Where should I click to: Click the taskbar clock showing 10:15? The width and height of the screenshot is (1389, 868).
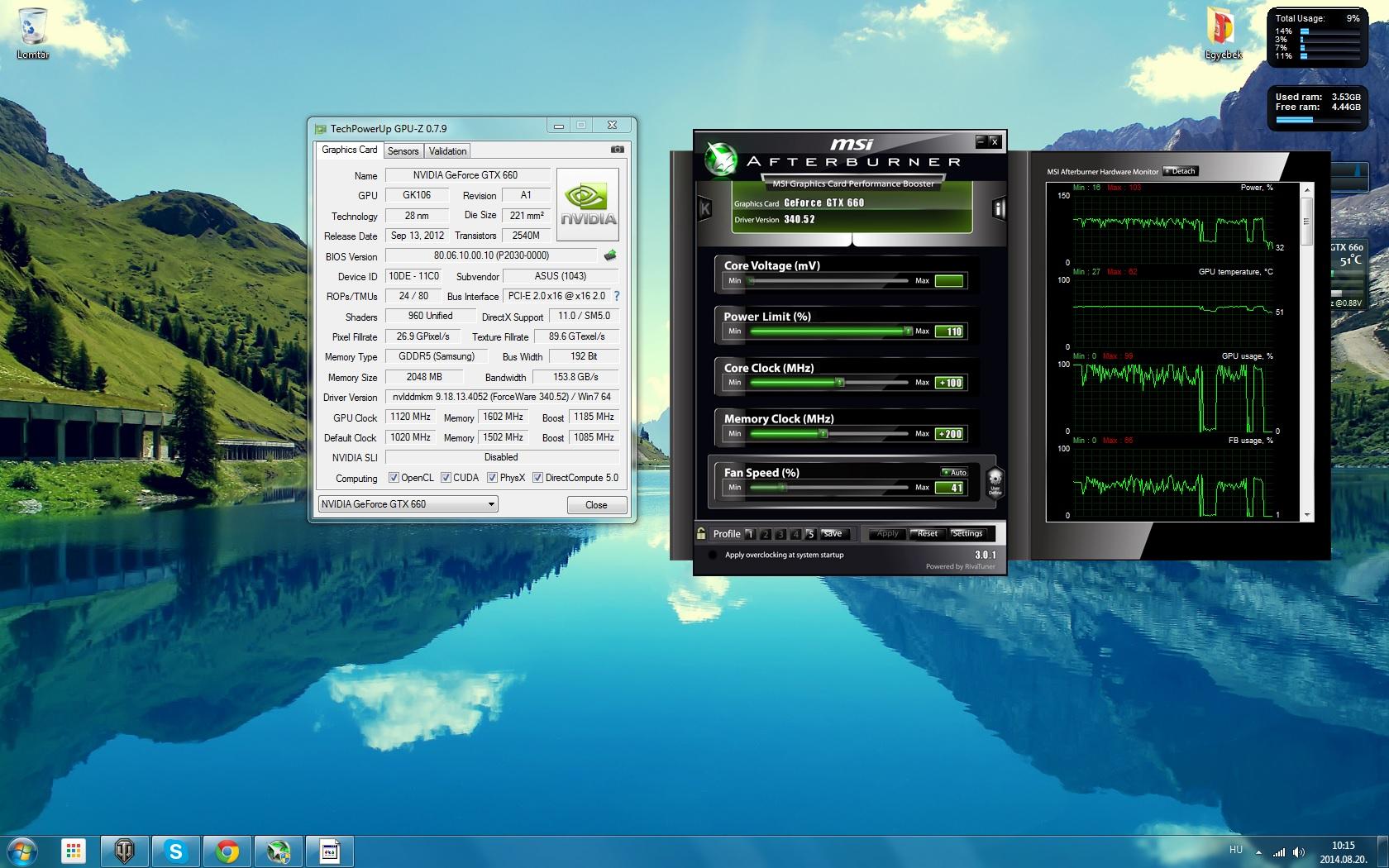(x=1344, y=852)
